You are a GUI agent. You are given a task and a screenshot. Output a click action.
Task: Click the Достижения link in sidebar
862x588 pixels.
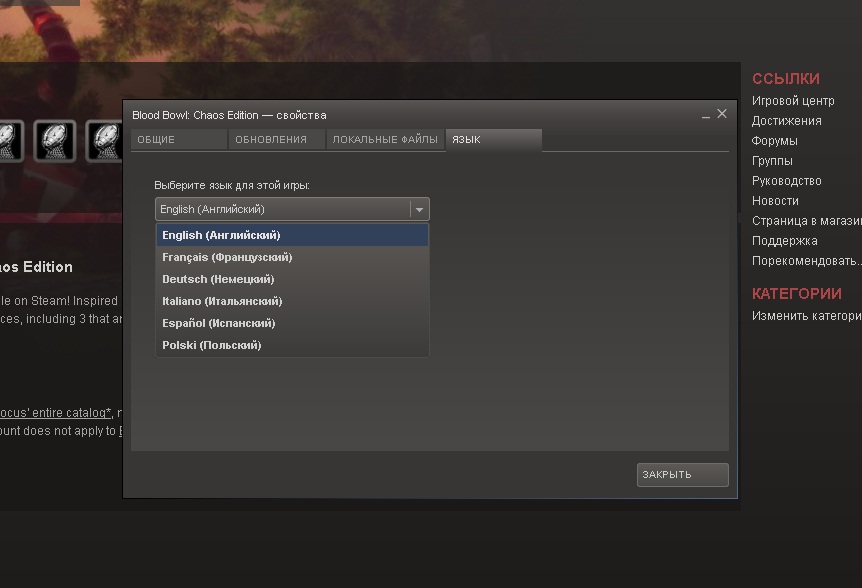pos(786,121)
